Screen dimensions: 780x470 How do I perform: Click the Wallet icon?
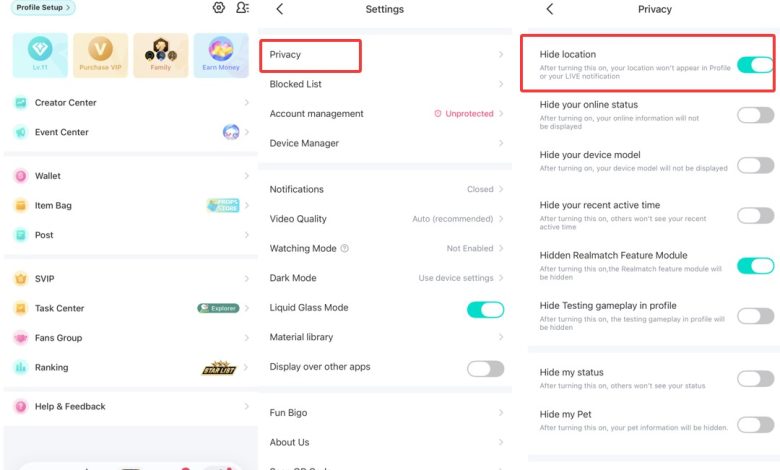21,176
